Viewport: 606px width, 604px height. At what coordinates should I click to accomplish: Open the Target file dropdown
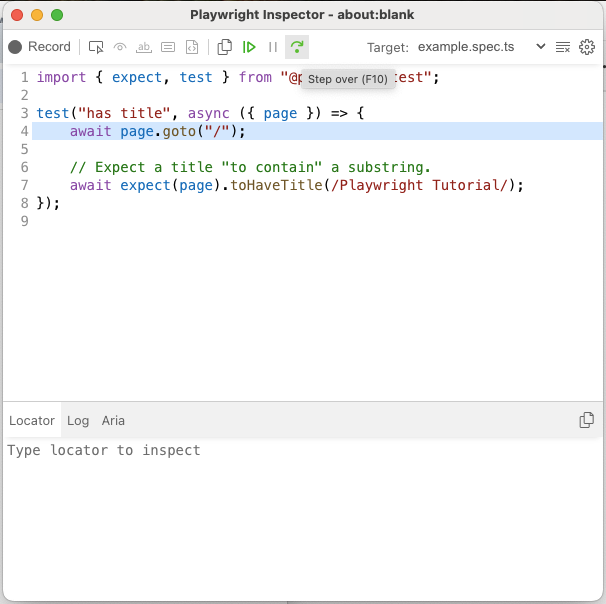[x=482, y=47]
